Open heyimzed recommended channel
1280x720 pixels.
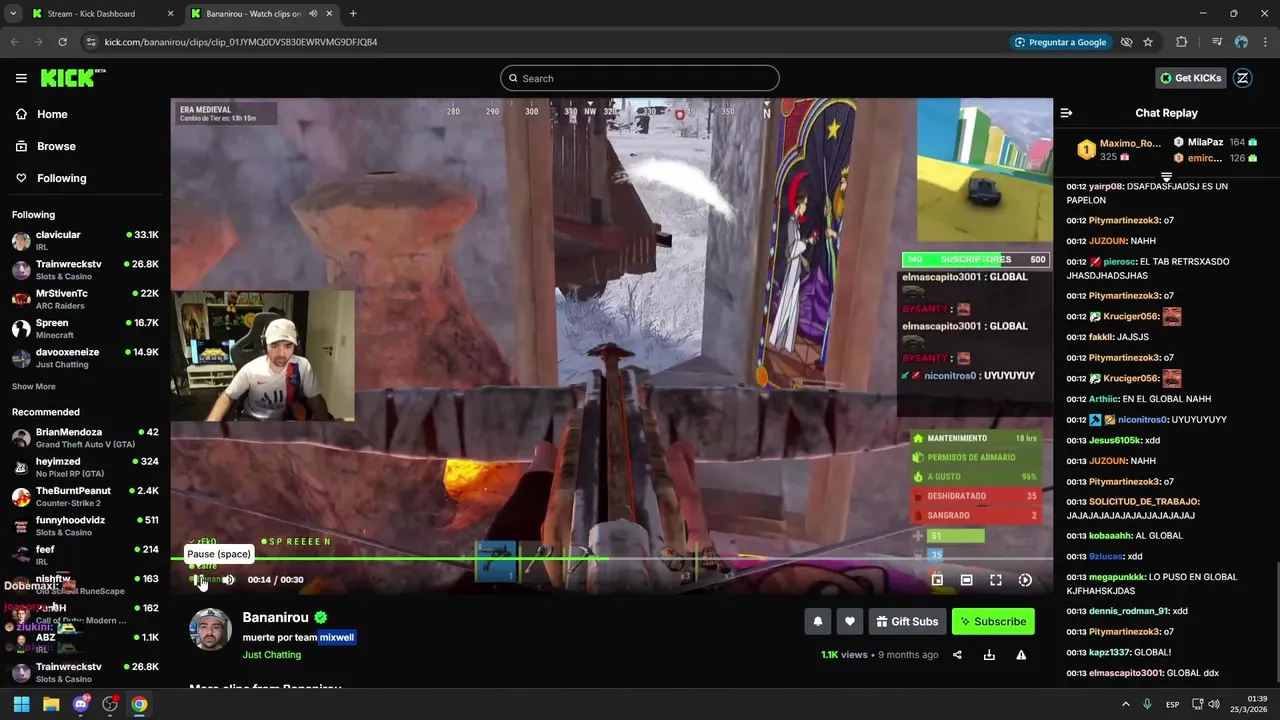click(x=85, y=467)
